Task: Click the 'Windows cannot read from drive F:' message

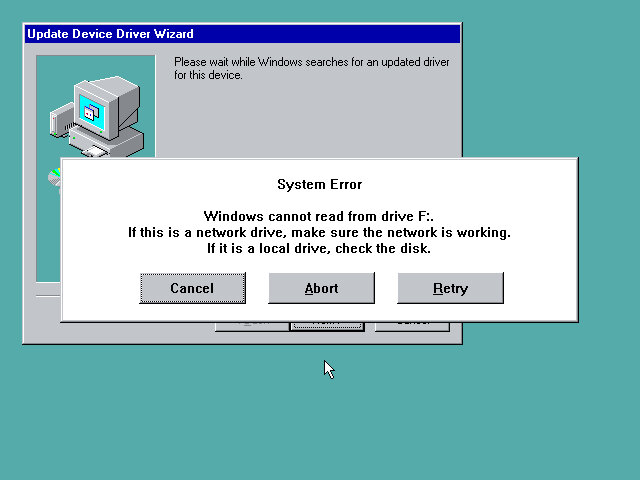Action: click(319, 216)
